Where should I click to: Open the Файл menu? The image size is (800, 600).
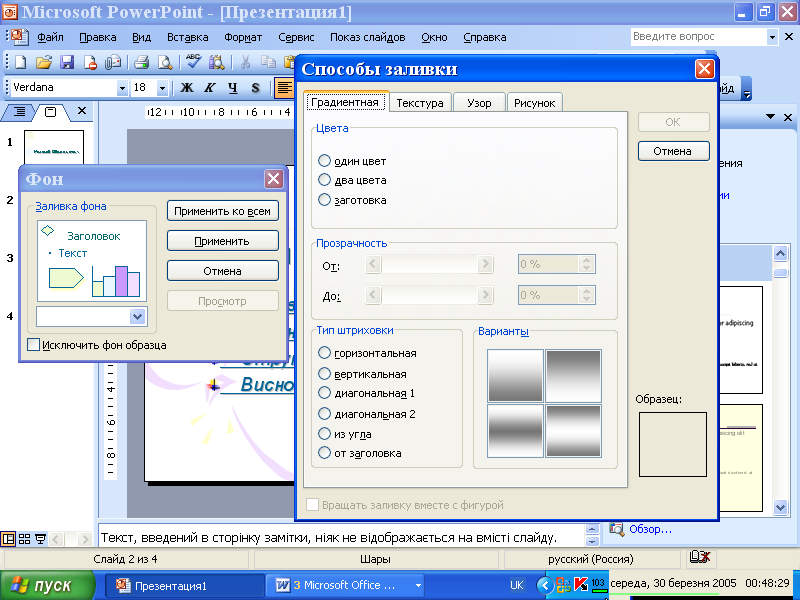pos(50,37)
